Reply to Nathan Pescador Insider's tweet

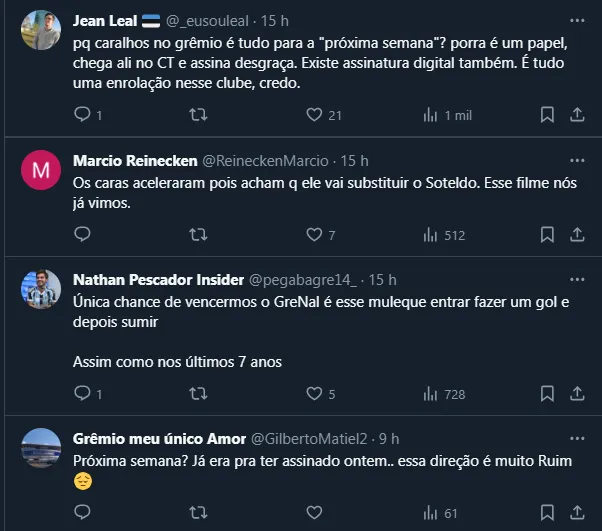[x=82, y=394]
